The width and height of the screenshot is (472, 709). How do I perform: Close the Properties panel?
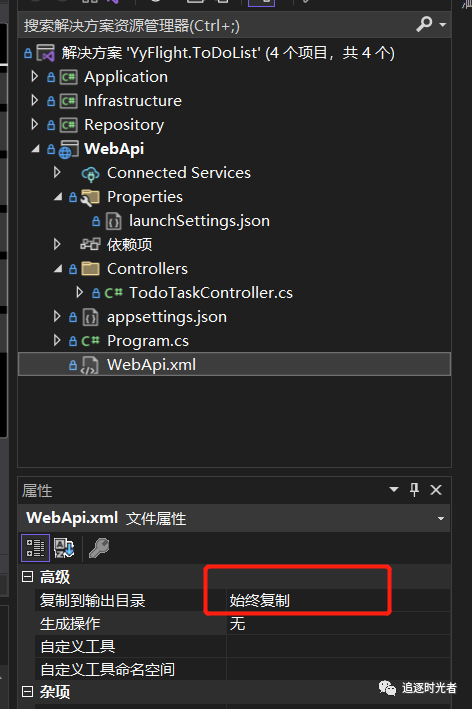point(436,490)
